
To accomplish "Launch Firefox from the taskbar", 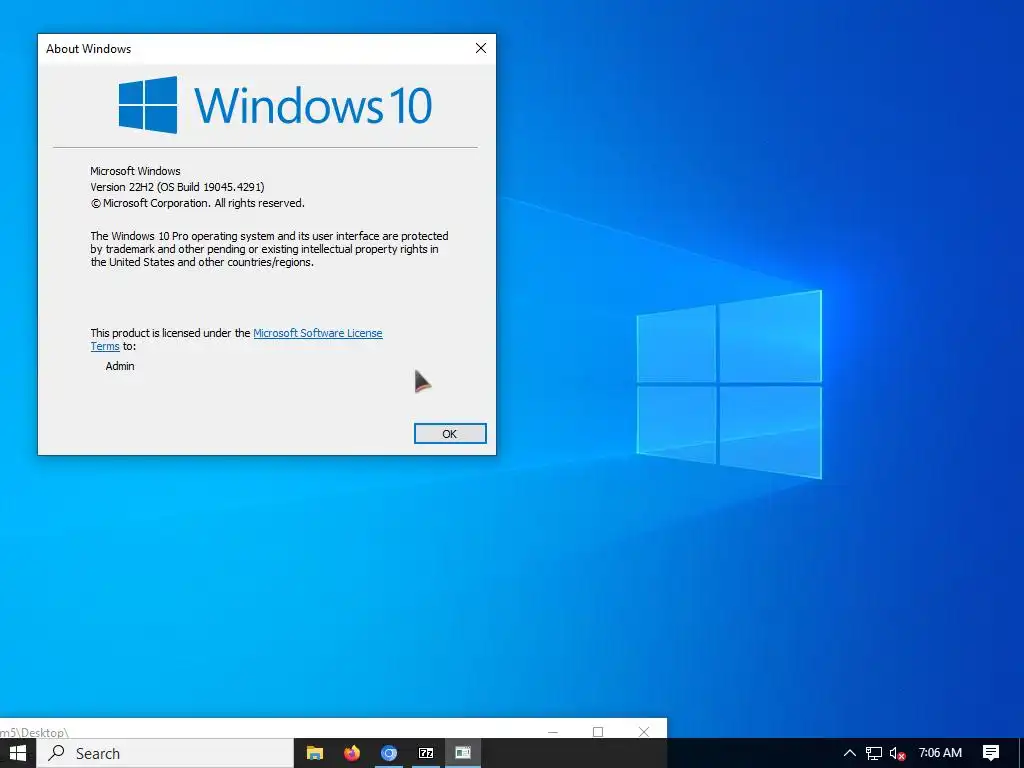I will point(352,753).
